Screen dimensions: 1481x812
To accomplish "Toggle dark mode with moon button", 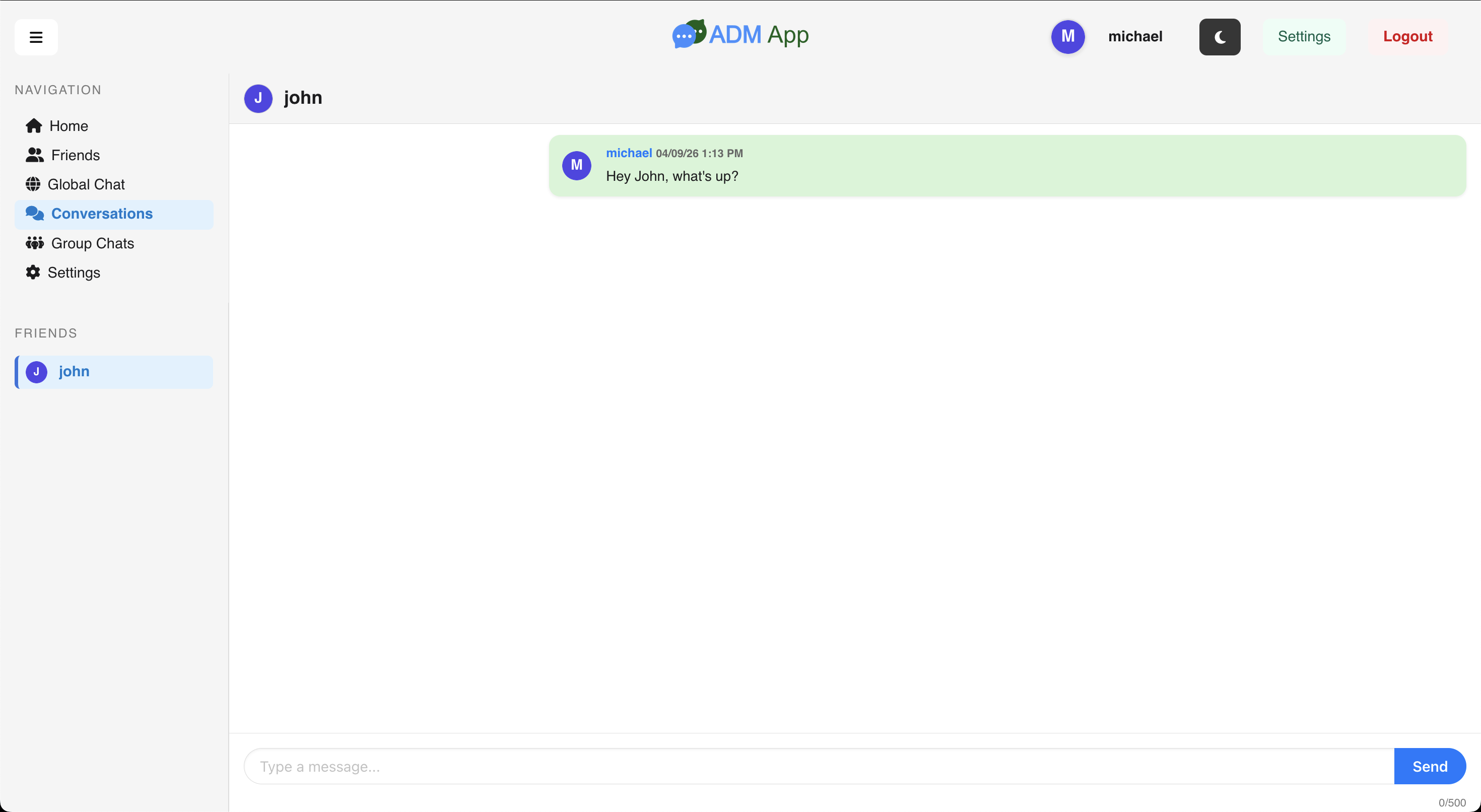I will [1220, 37].
